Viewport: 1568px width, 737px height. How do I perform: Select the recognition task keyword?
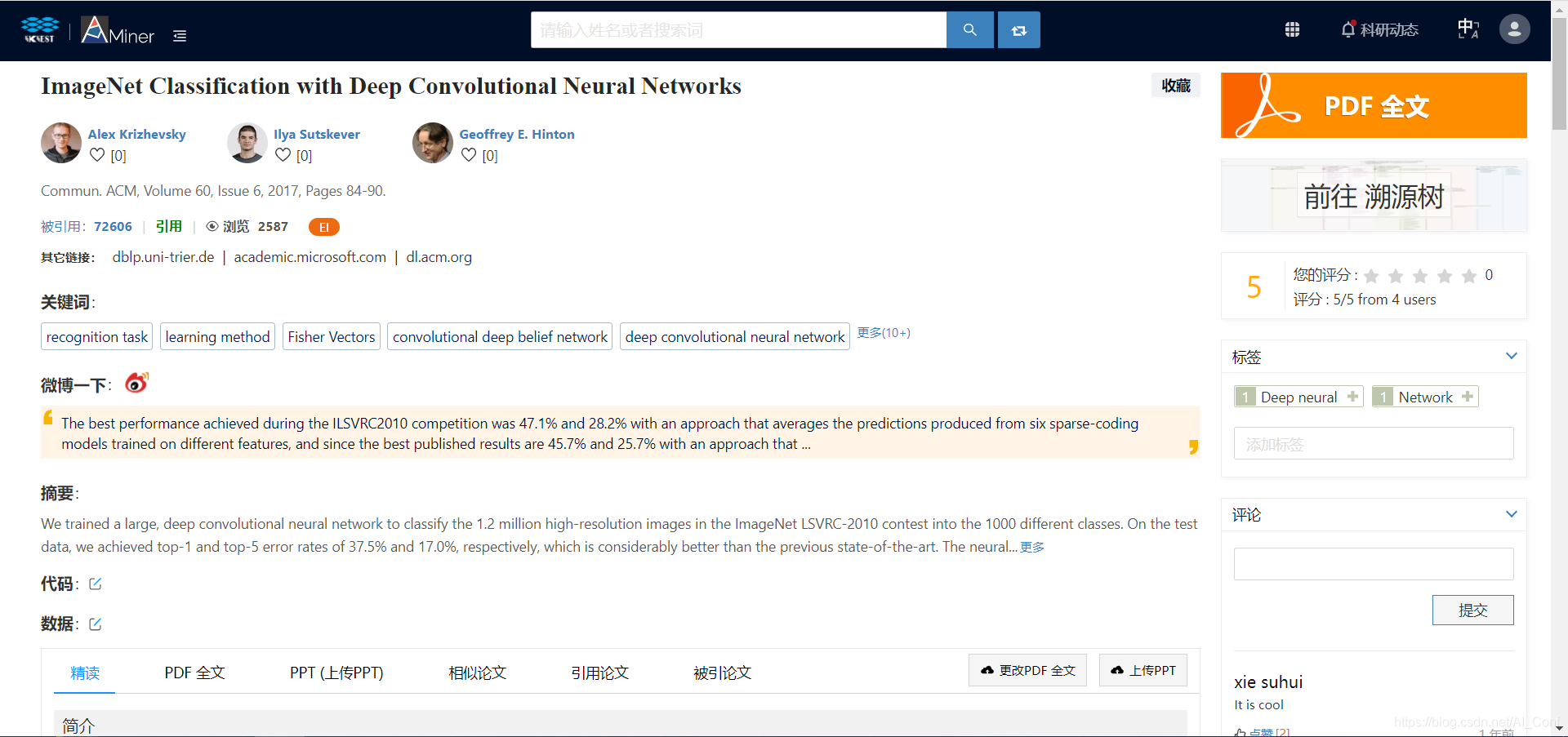[97, 336]
